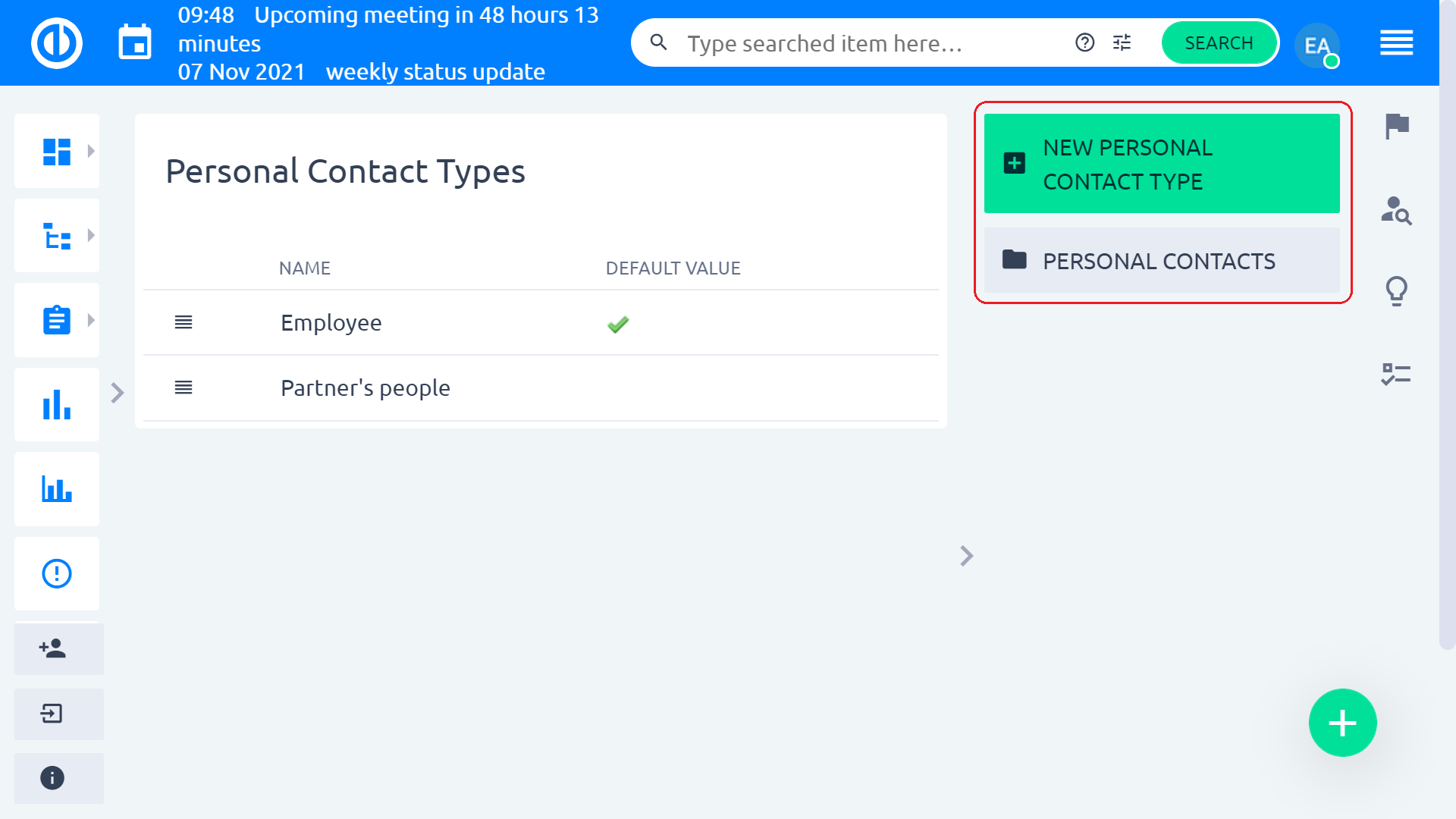Open the issues alert circle icon
The image size is (1456, 819).
click(57, 573)
